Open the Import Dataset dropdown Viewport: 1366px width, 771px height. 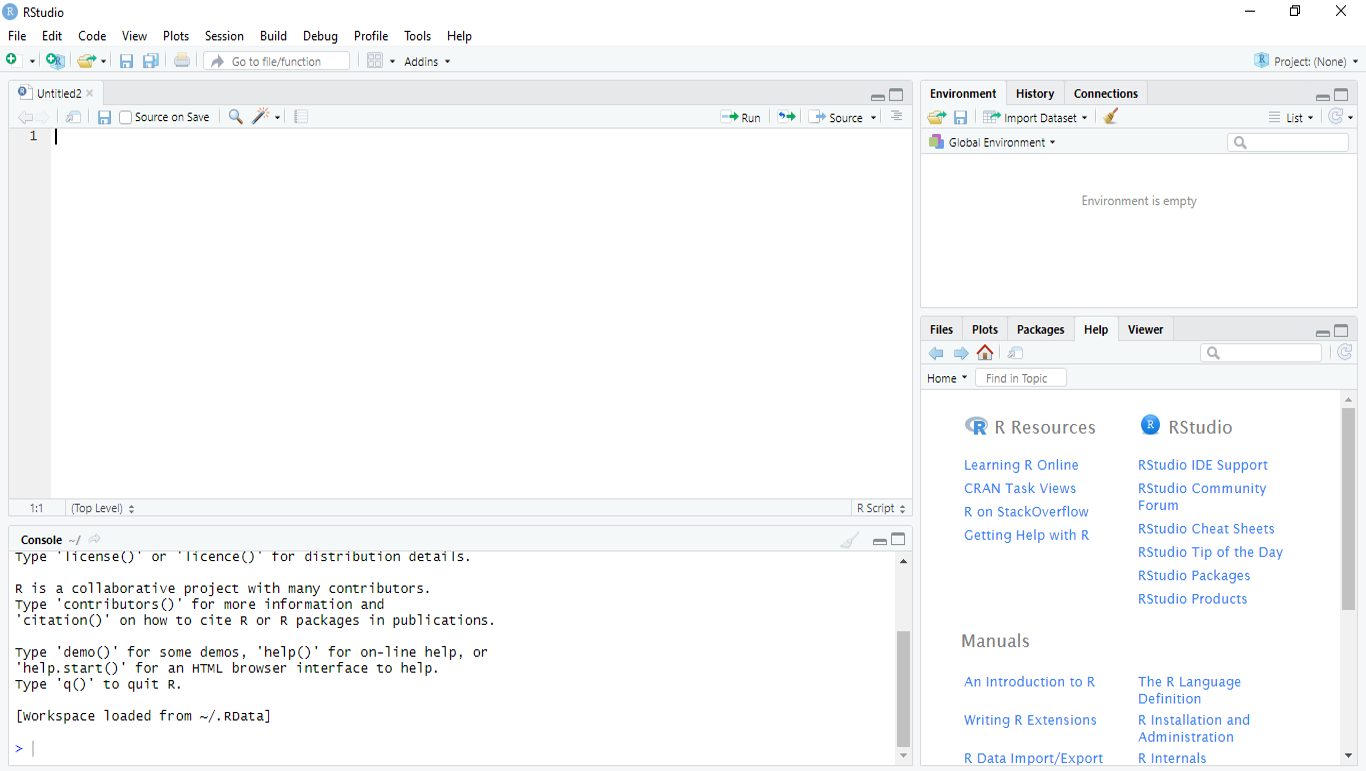point(1035,117)
